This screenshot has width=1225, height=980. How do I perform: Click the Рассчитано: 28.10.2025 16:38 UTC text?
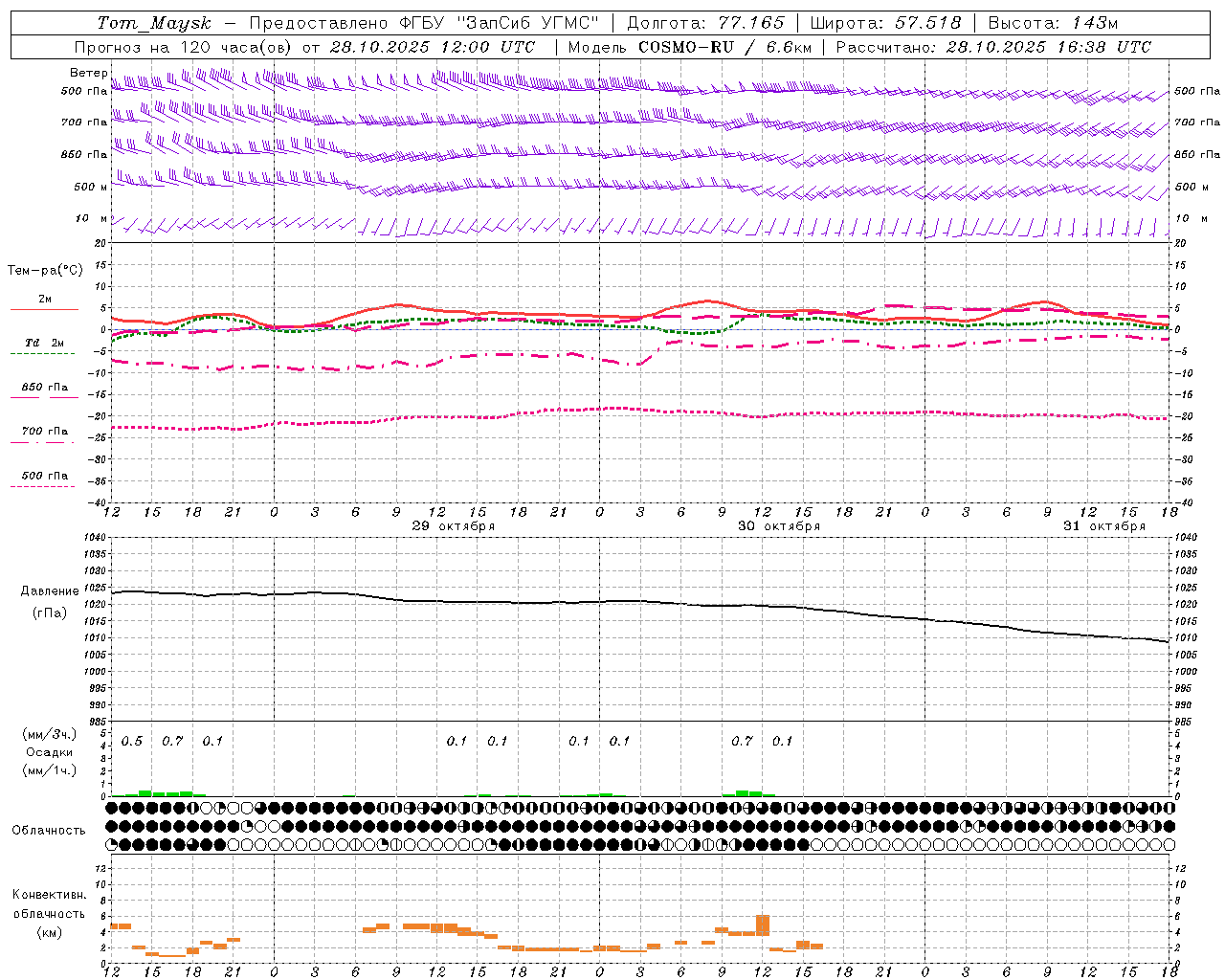tap(993, 47)
